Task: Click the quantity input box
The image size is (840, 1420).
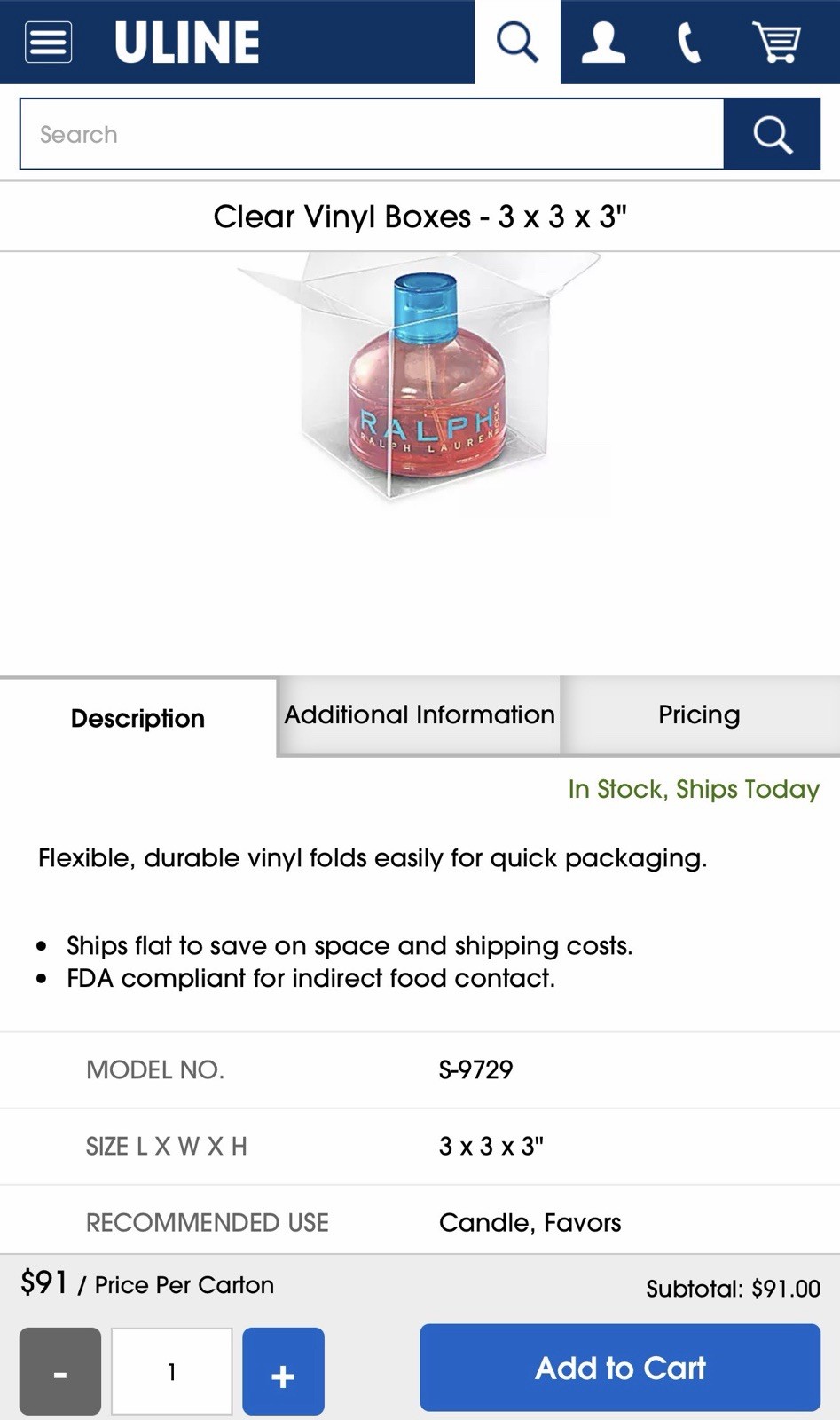Action: 171,1371
